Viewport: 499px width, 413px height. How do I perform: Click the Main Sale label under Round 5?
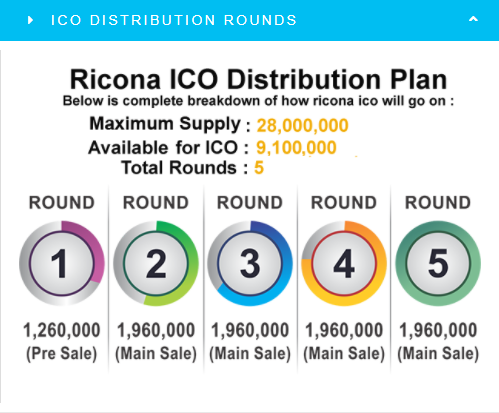438,354
